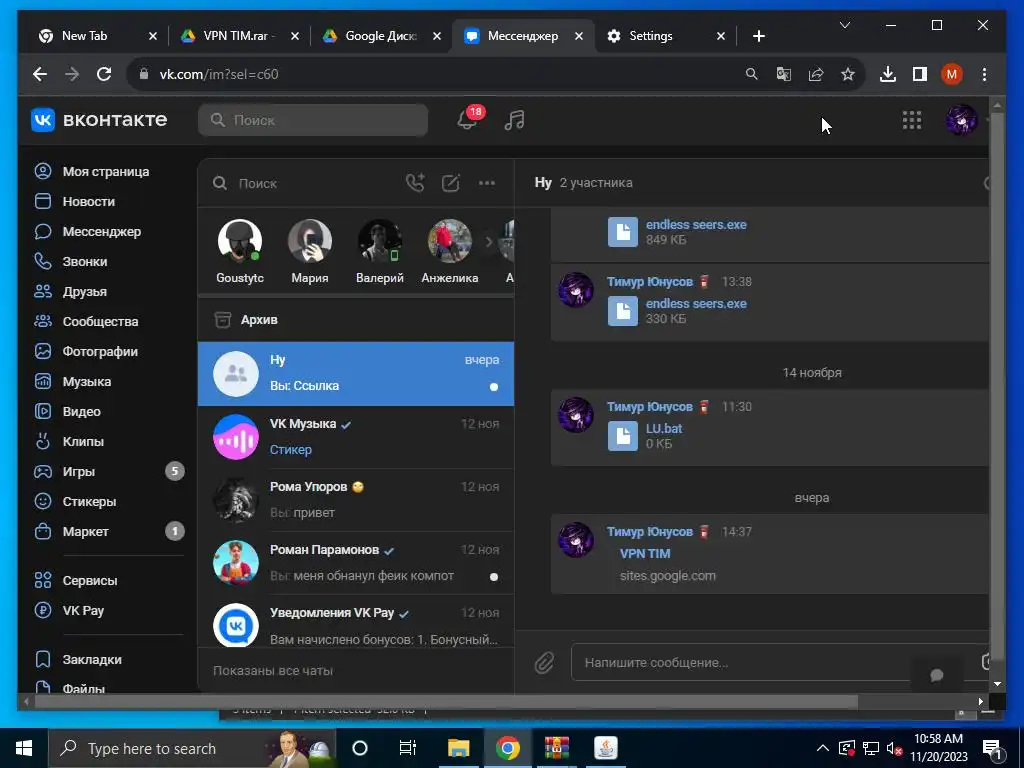Compose a new message chat
This screenshot has width=1024, height=768.
(451, 183)
